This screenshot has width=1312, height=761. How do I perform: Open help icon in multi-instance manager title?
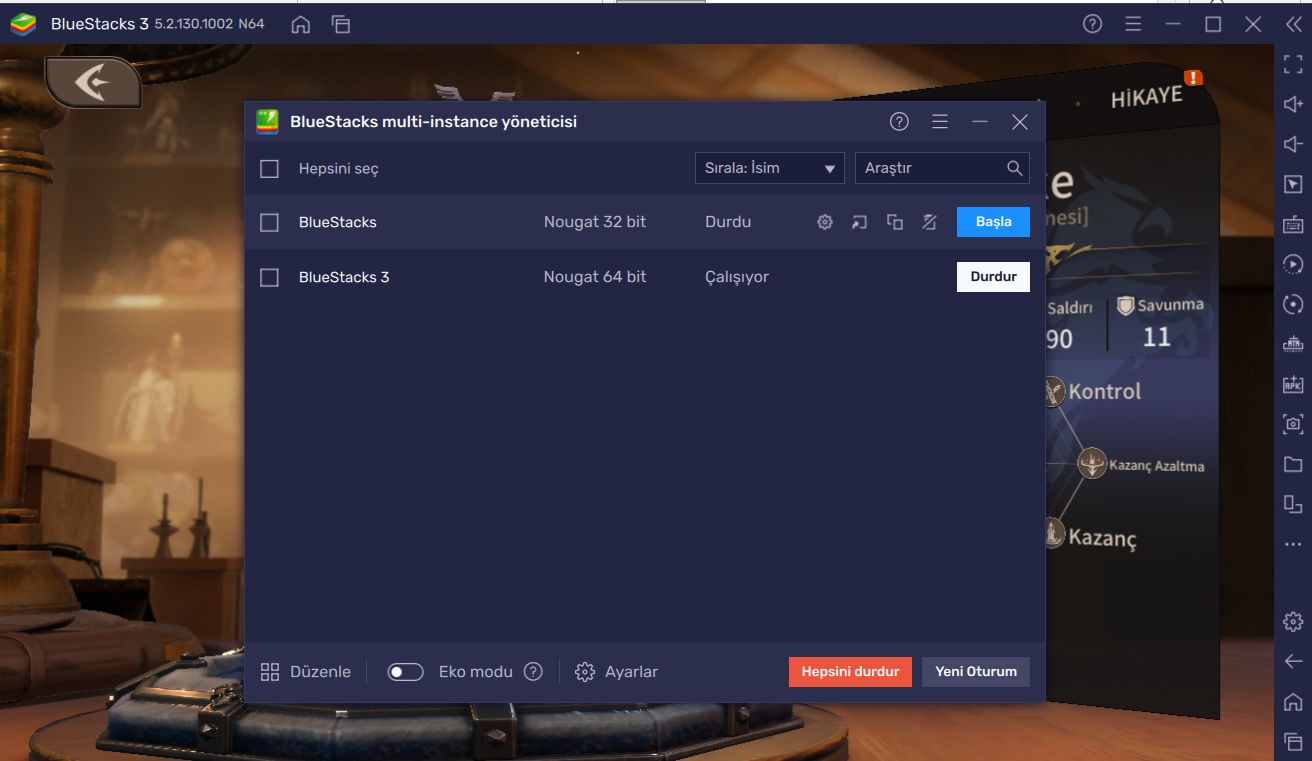click(x=899, y=122)
